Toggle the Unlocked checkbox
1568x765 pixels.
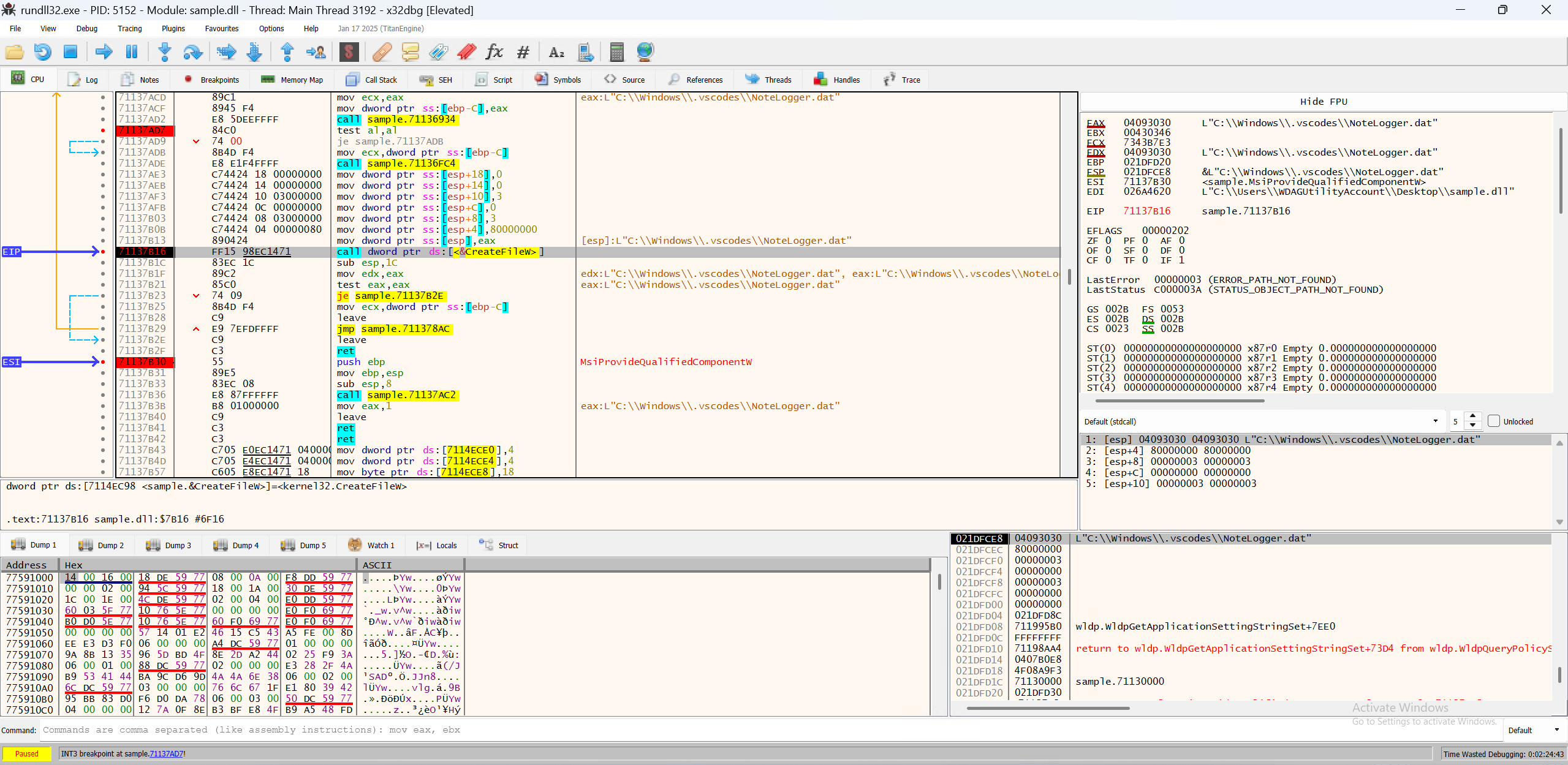tap(1494, 421)
